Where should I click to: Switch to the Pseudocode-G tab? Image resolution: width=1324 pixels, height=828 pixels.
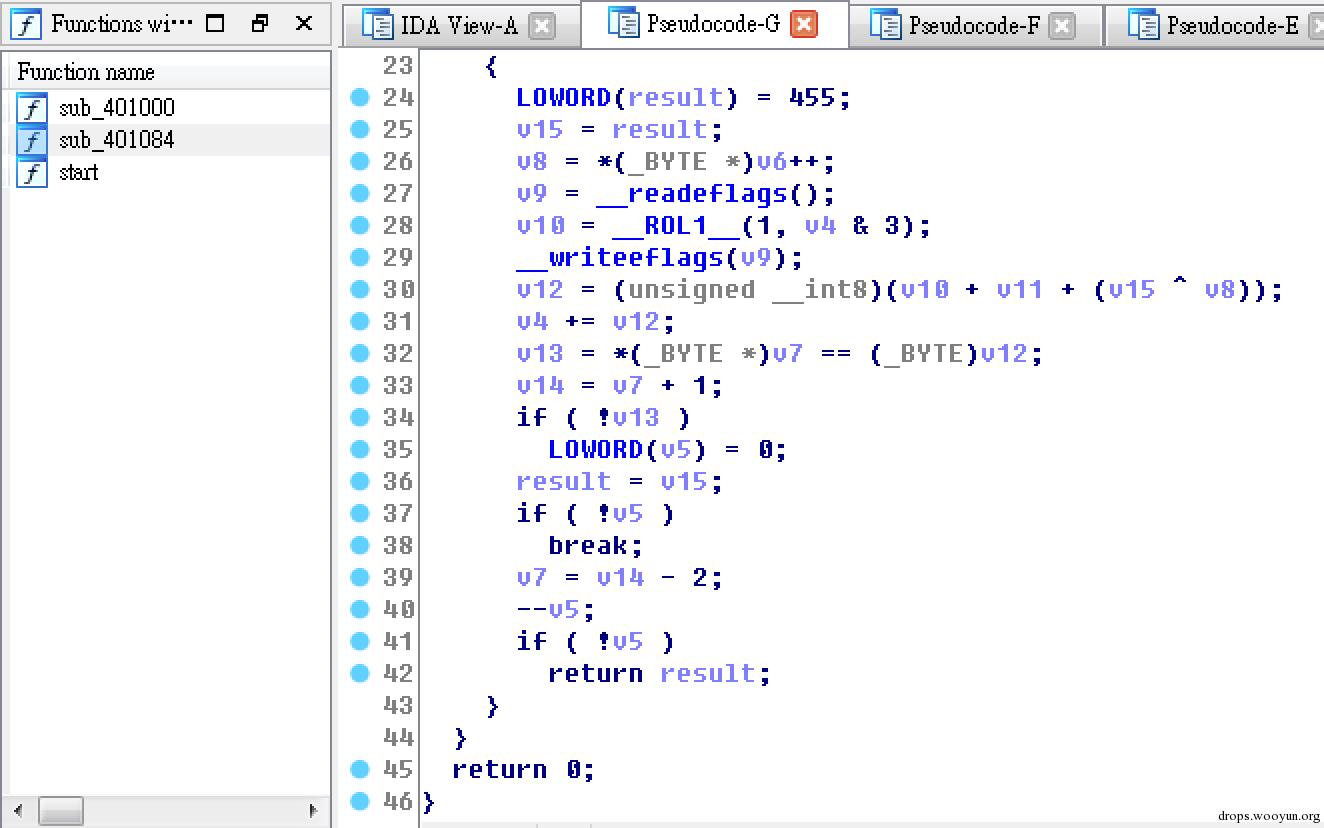713,24
